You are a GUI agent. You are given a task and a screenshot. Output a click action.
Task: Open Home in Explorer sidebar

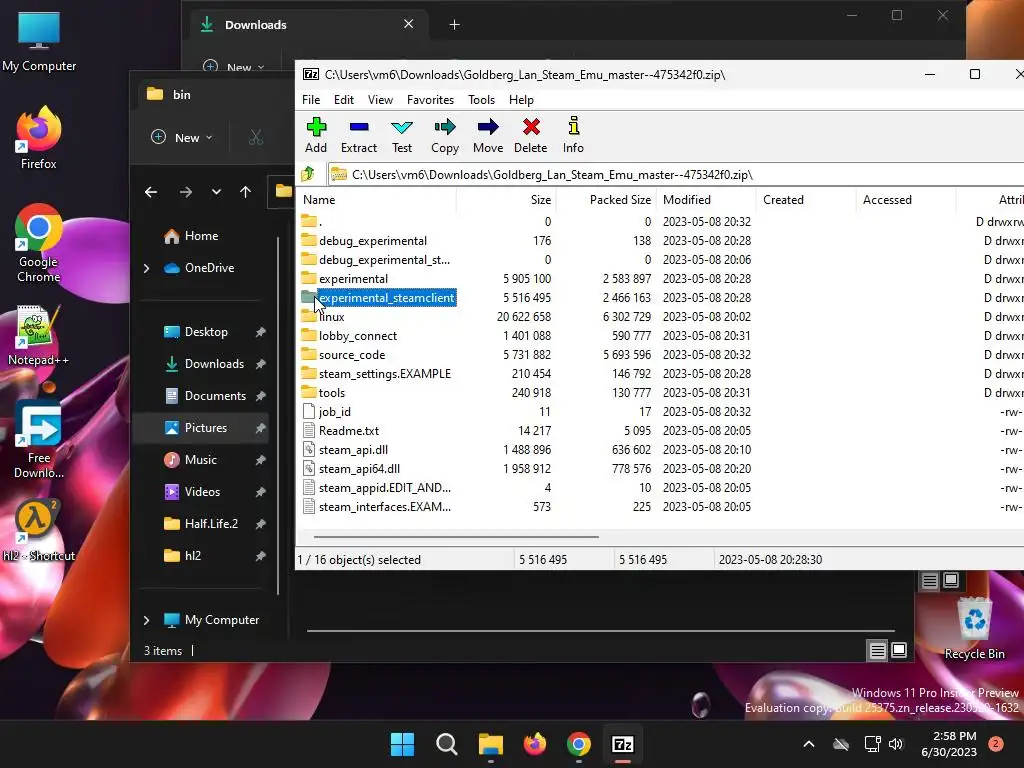pos(201,236)
